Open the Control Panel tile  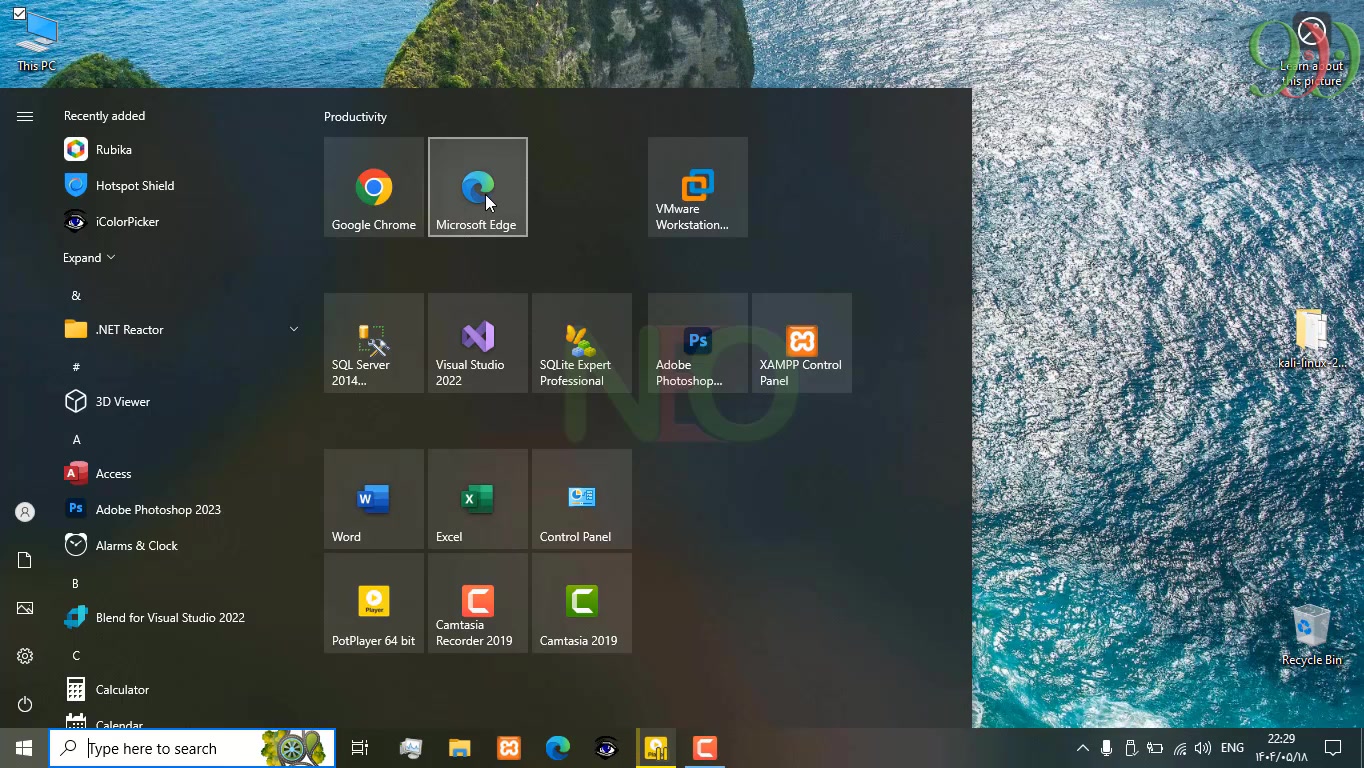582,499
